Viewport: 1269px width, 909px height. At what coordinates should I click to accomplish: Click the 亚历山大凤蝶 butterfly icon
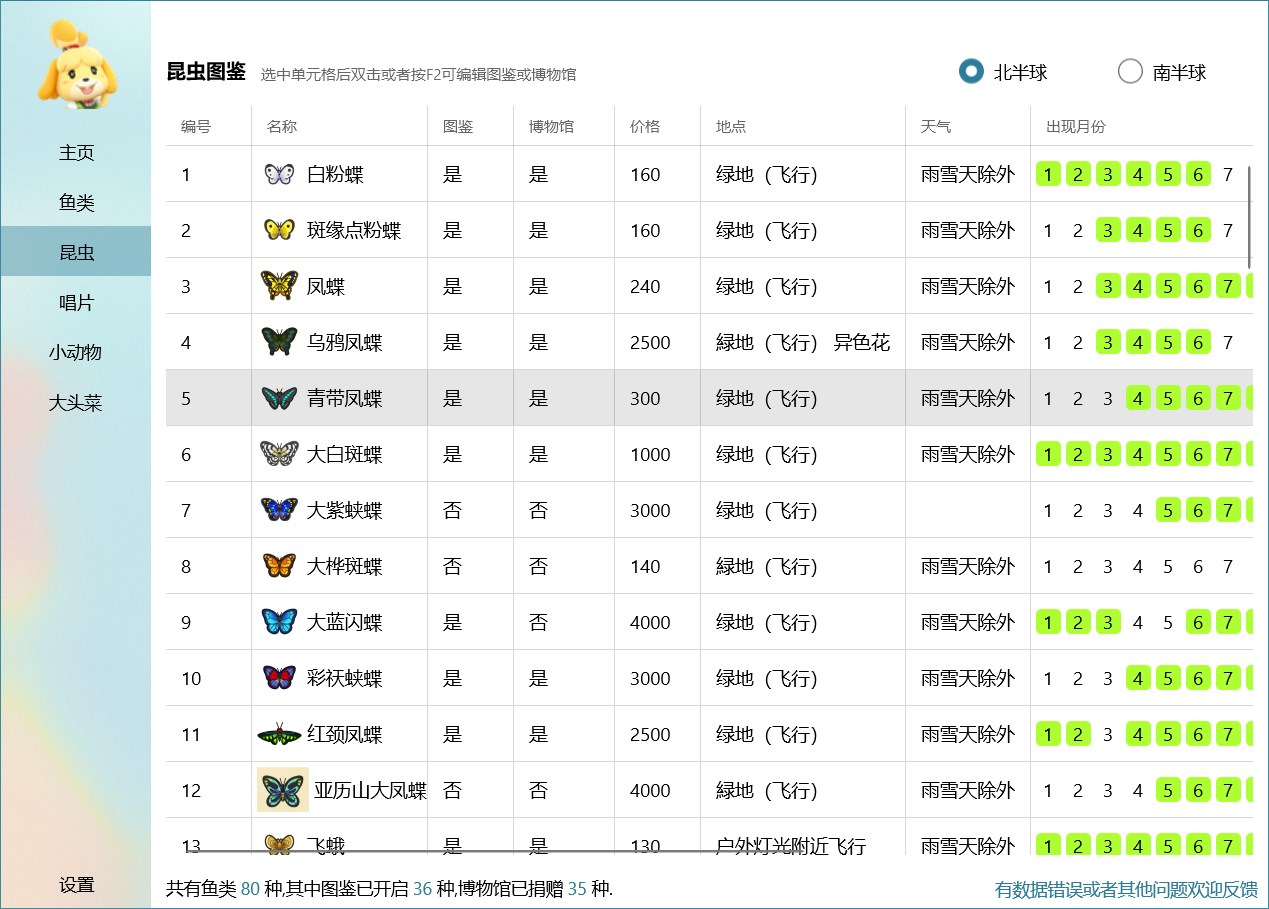tap(283, 790)
